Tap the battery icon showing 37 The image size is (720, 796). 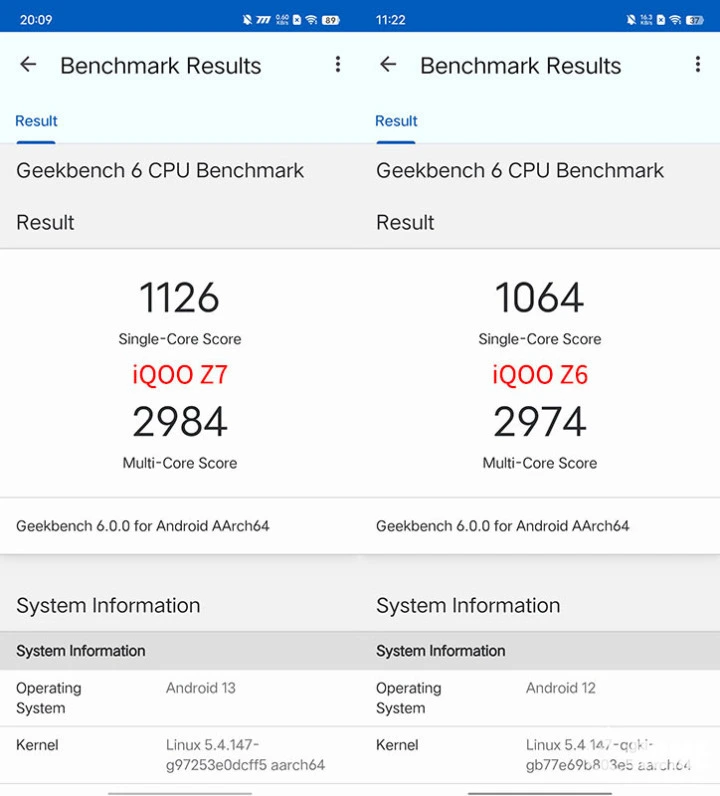click(x=695, y=19)
